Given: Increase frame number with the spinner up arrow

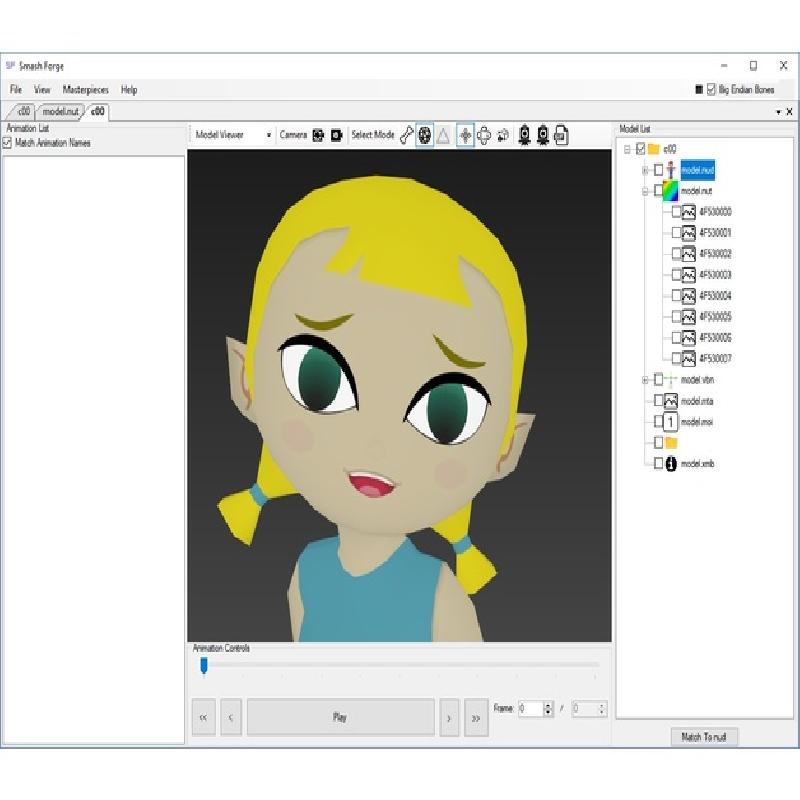Looking at the screenshot, I should [548, 706].
